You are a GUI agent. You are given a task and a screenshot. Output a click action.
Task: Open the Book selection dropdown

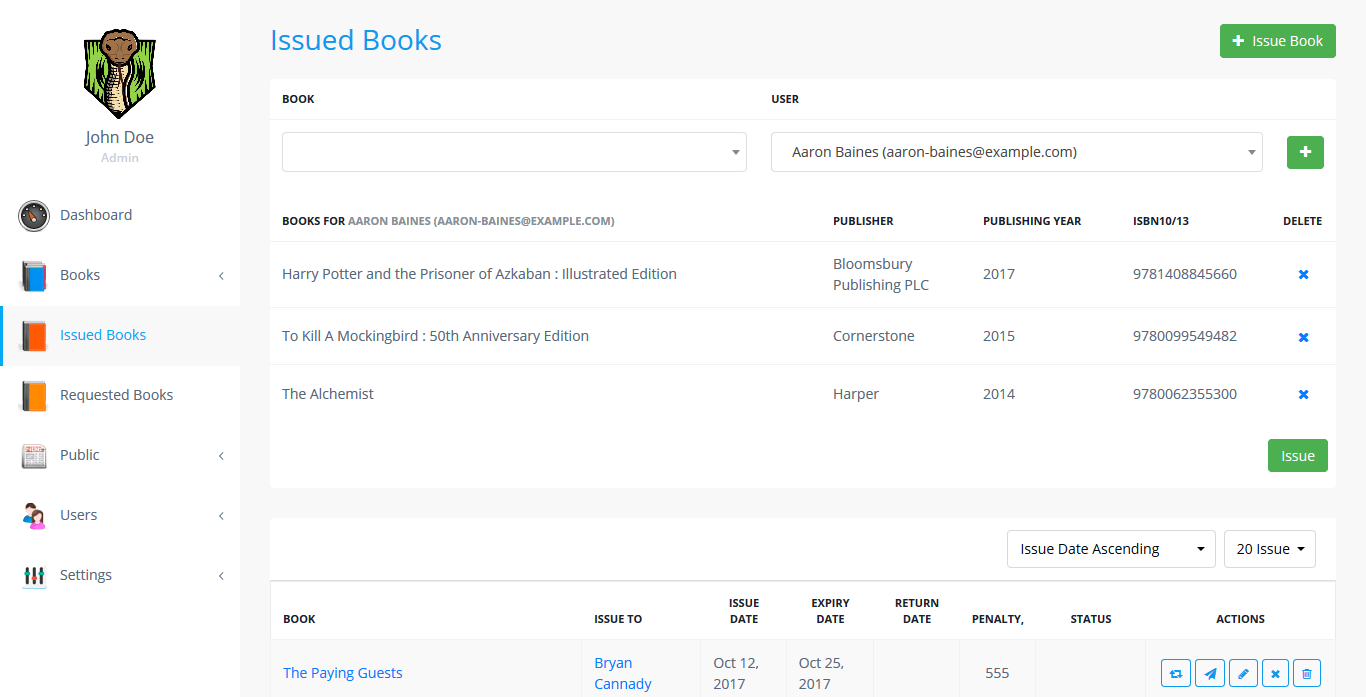pyautogui.click(x=514, y=152)
